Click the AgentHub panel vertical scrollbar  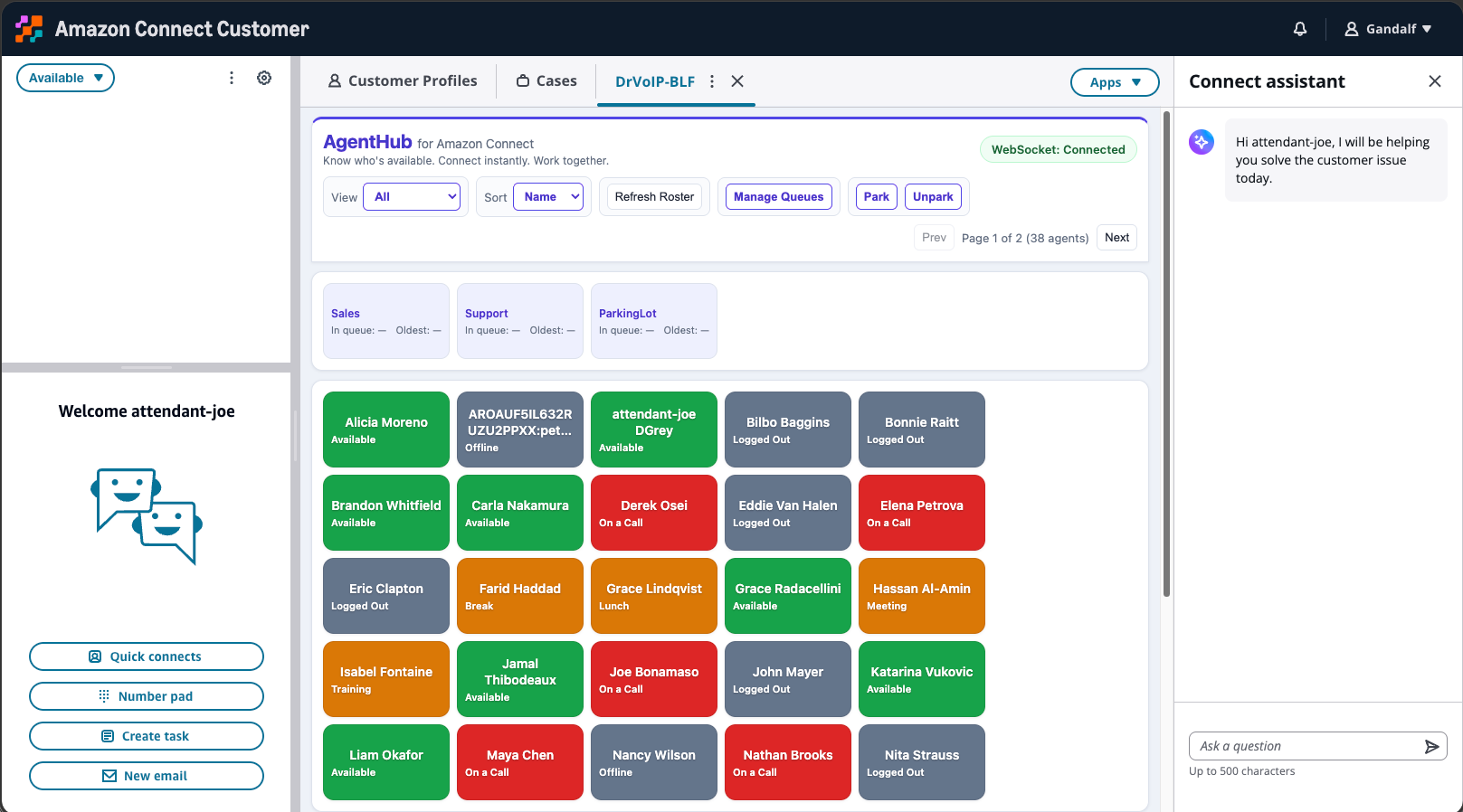tap(1166, 354)
